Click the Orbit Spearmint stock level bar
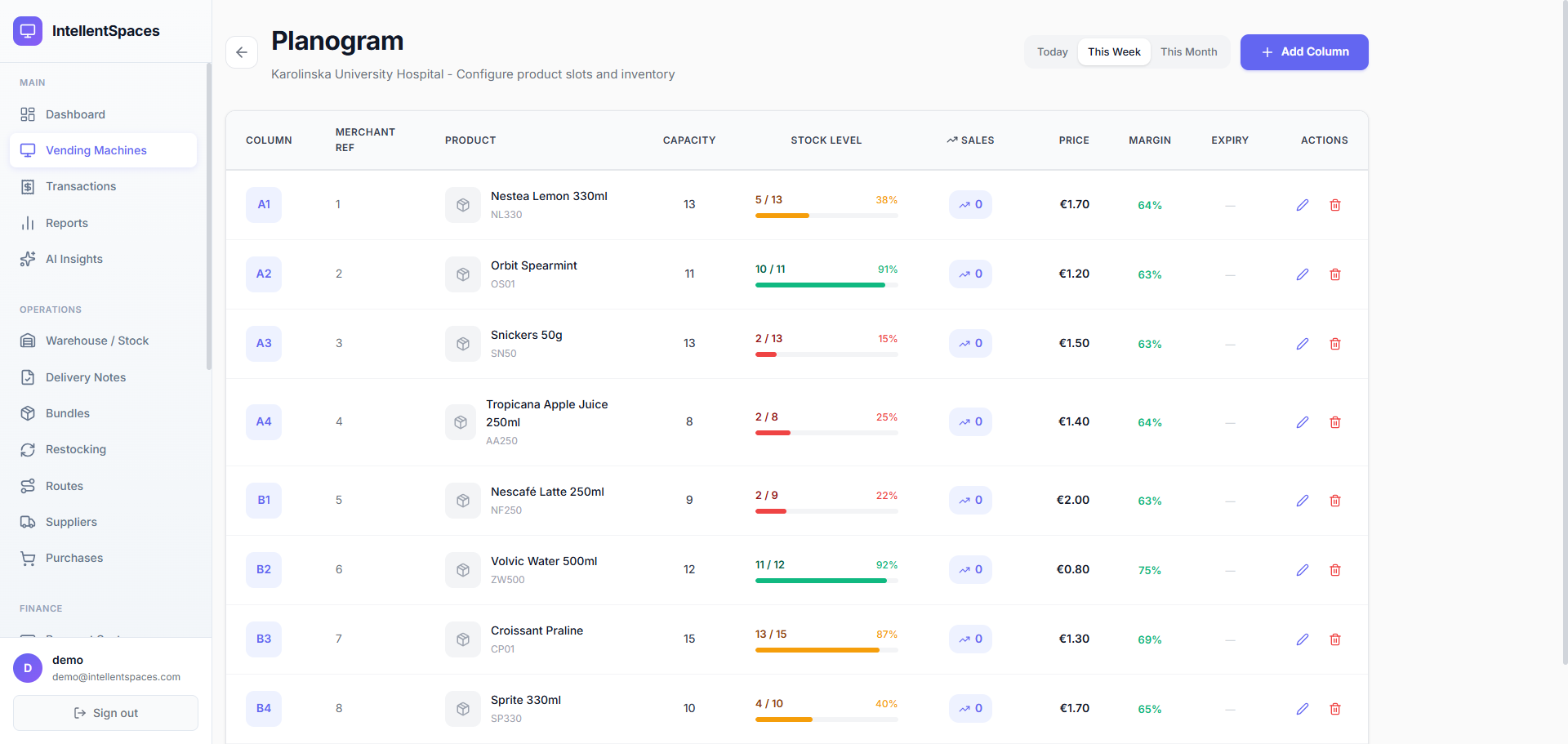Screen dimensions: 1568x744 [826, 285]
